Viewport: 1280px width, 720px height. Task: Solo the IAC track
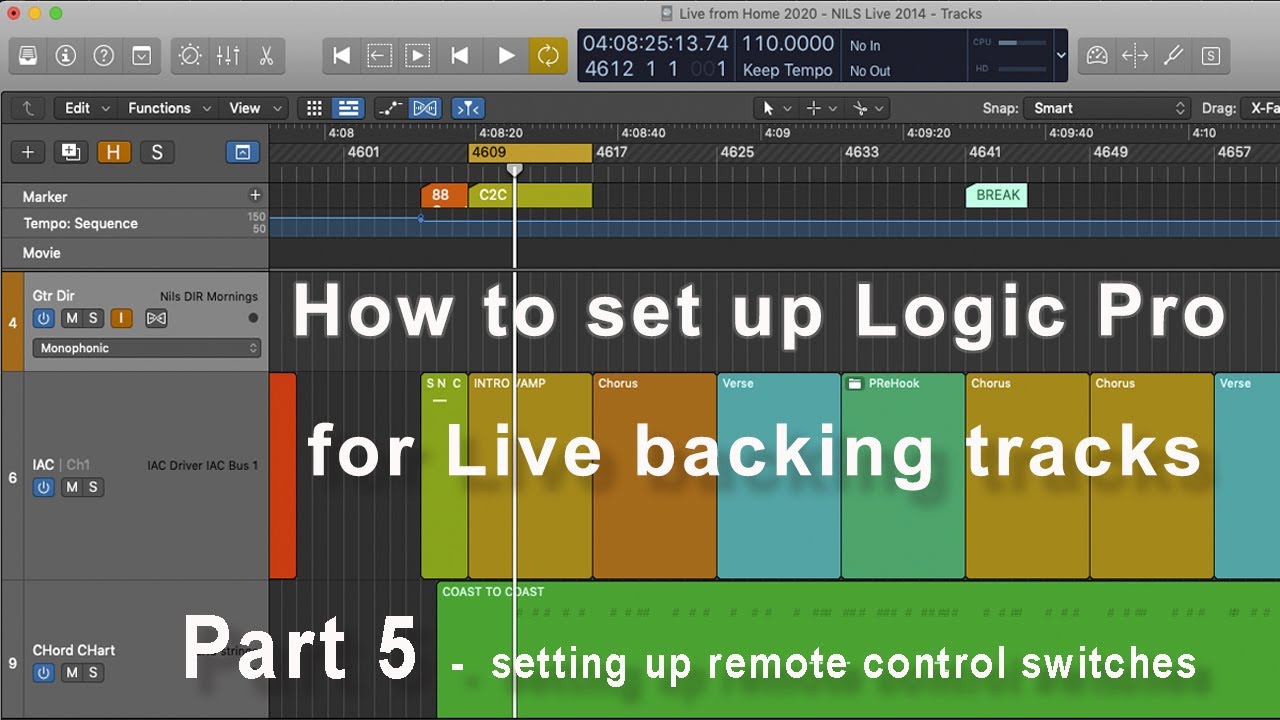(x=93, y=487)
